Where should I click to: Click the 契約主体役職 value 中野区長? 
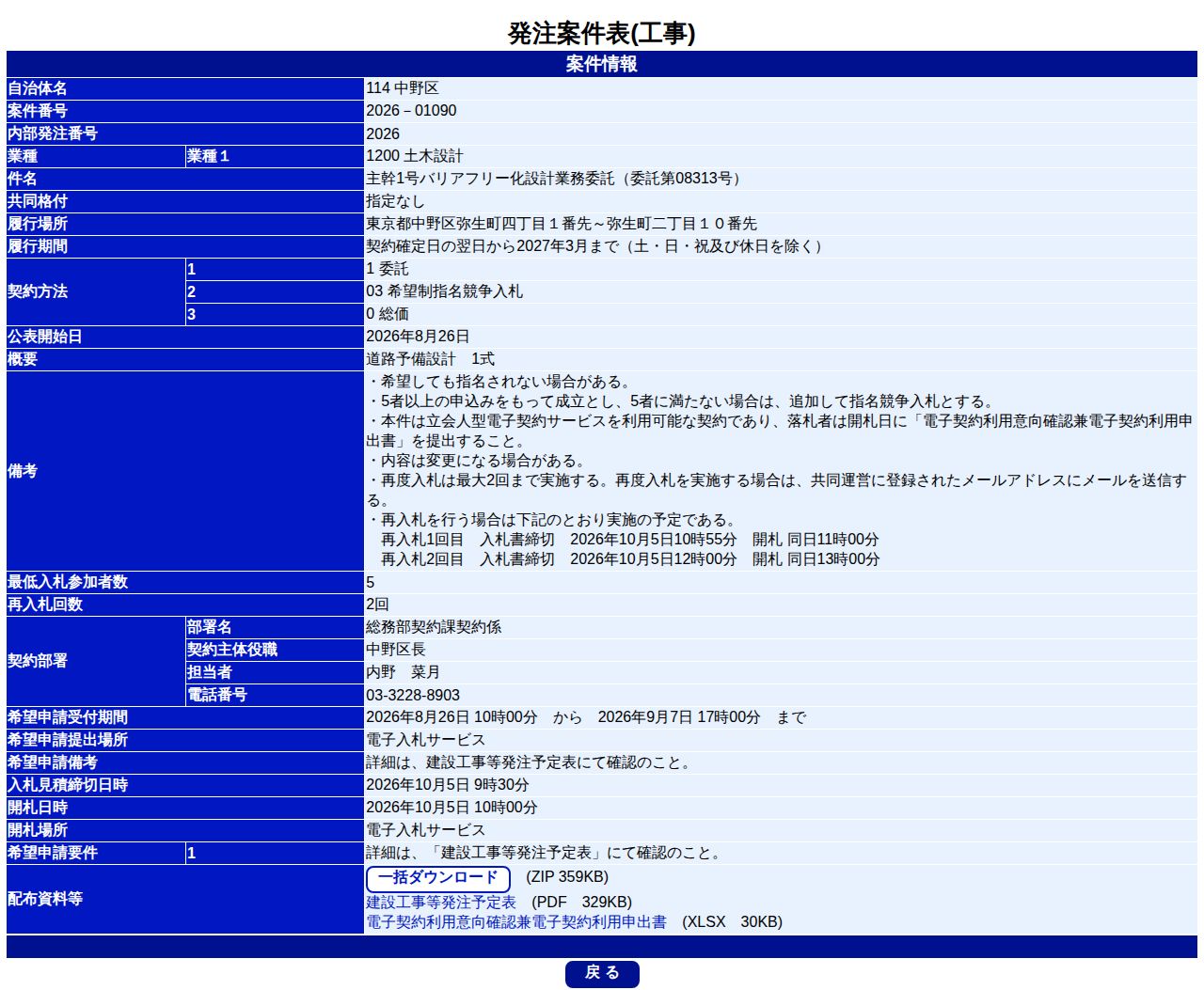point(396,649)
